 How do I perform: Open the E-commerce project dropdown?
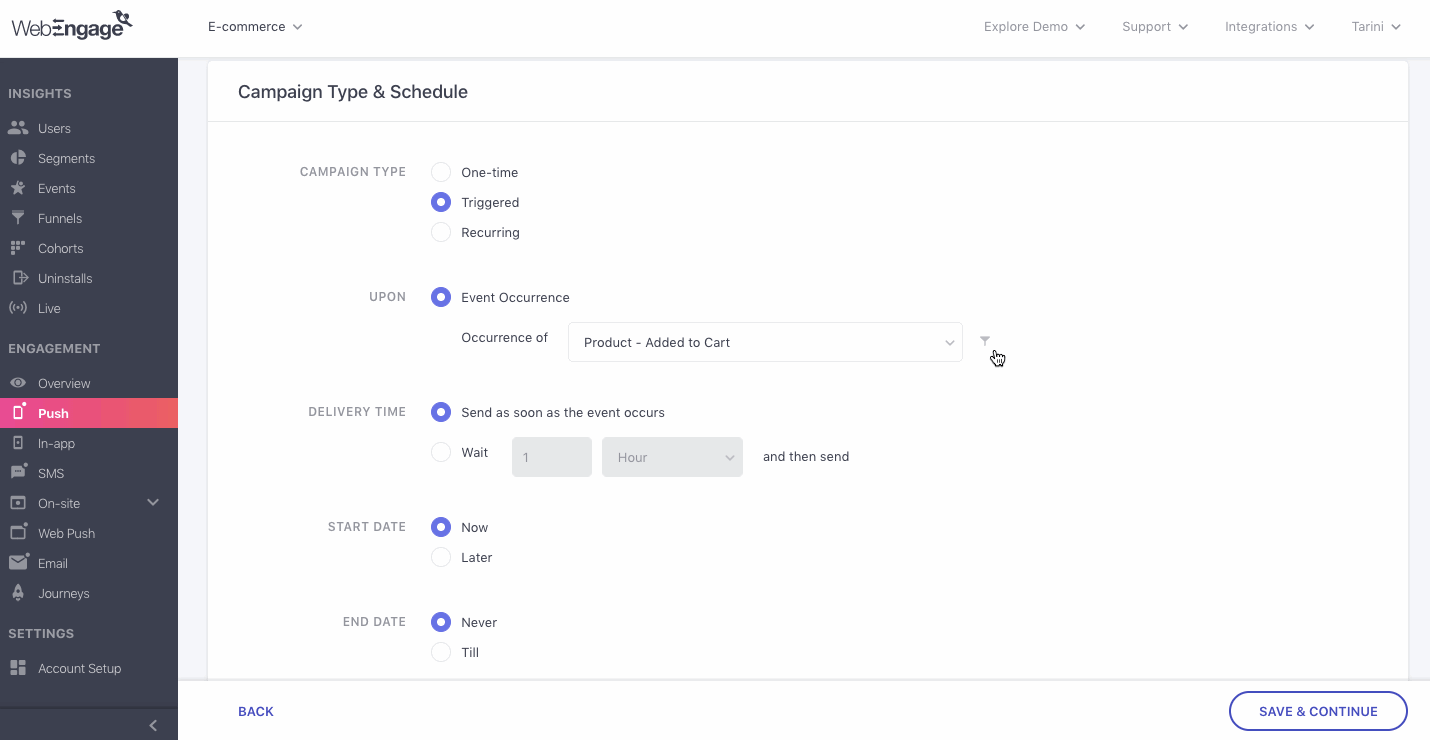pyautogui.click(x=255, y=27)
